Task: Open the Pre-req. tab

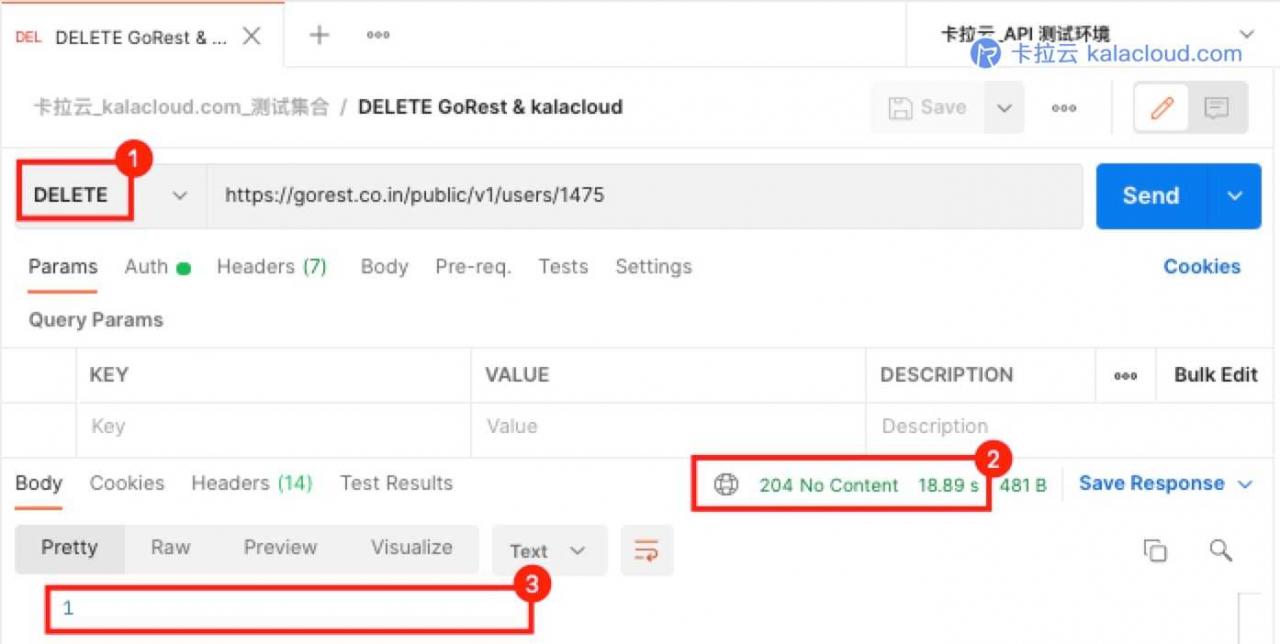Action: click(x=473, y=267)
